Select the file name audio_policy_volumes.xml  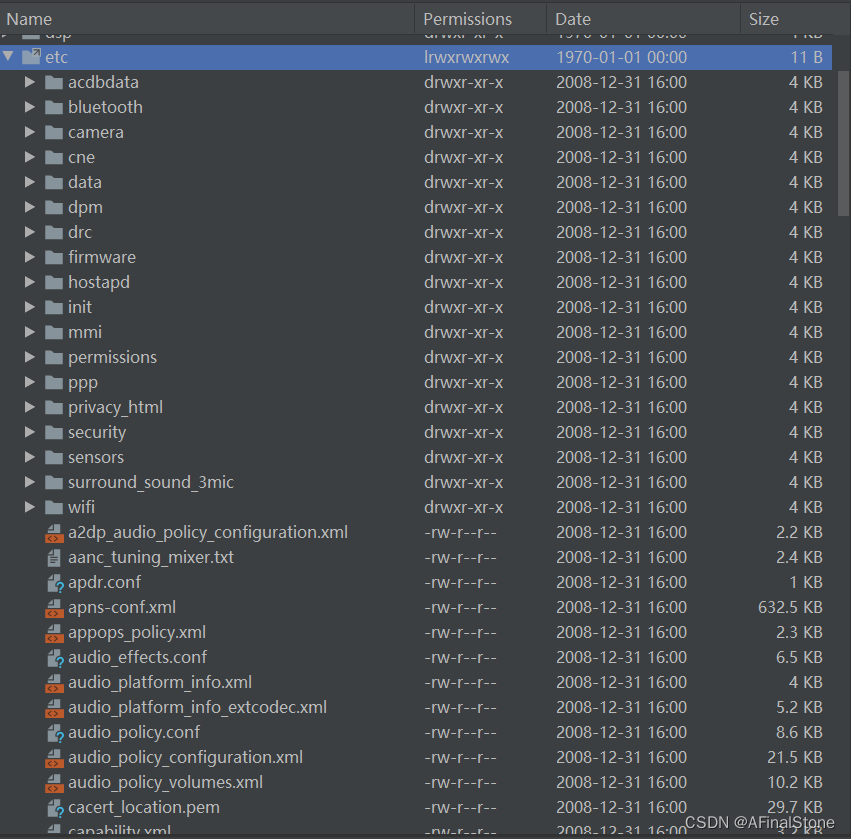(166, 781)
